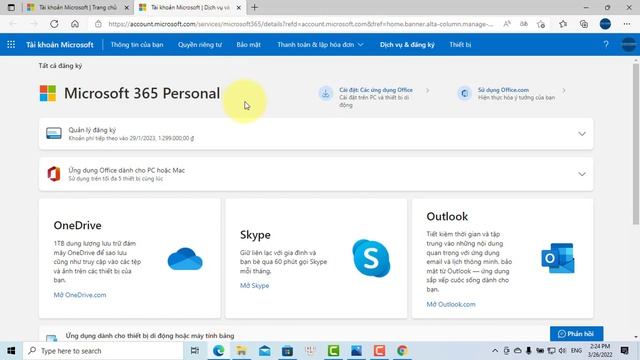Click the Type here to search box
Screen dimensions: 640x360
pyautogui.click(x=103, y=351)
